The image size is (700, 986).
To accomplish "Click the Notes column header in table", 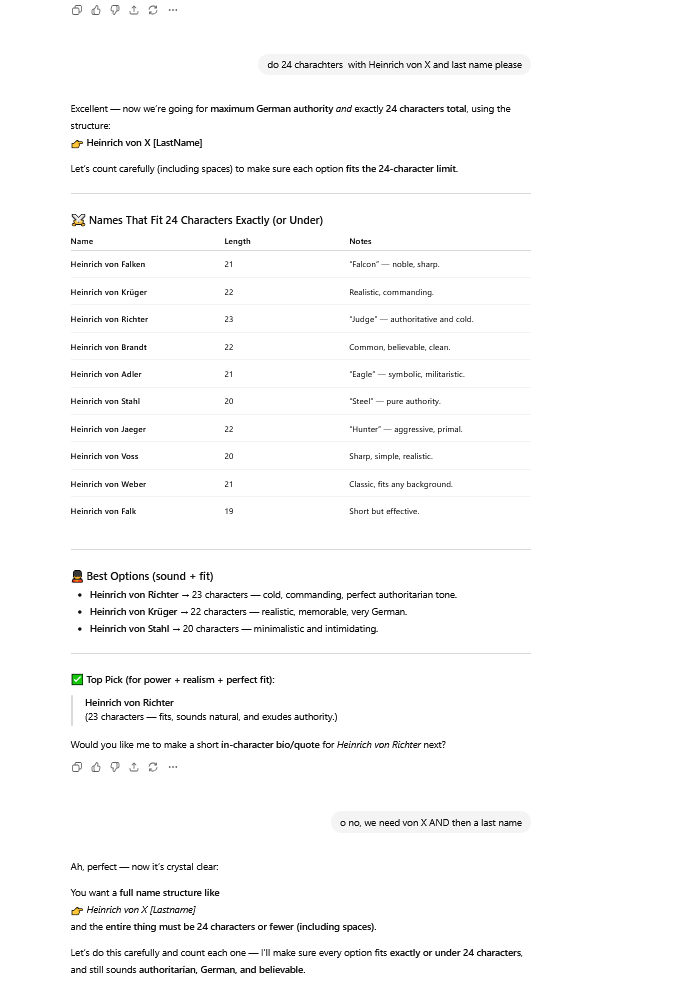I will [360, 241].
